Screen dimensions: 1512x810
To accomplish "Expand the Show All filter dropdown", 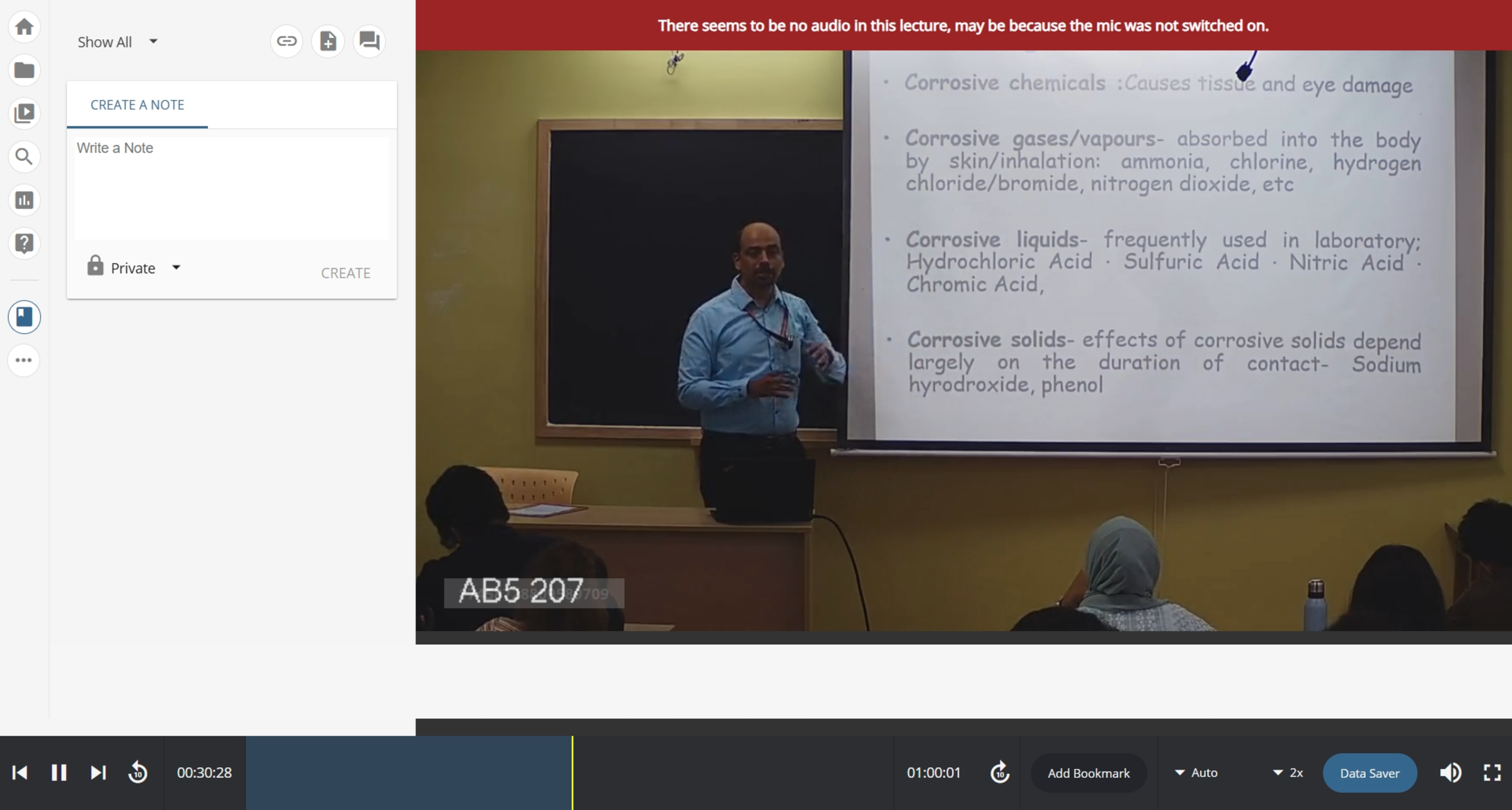I will [x=117, y=42].
